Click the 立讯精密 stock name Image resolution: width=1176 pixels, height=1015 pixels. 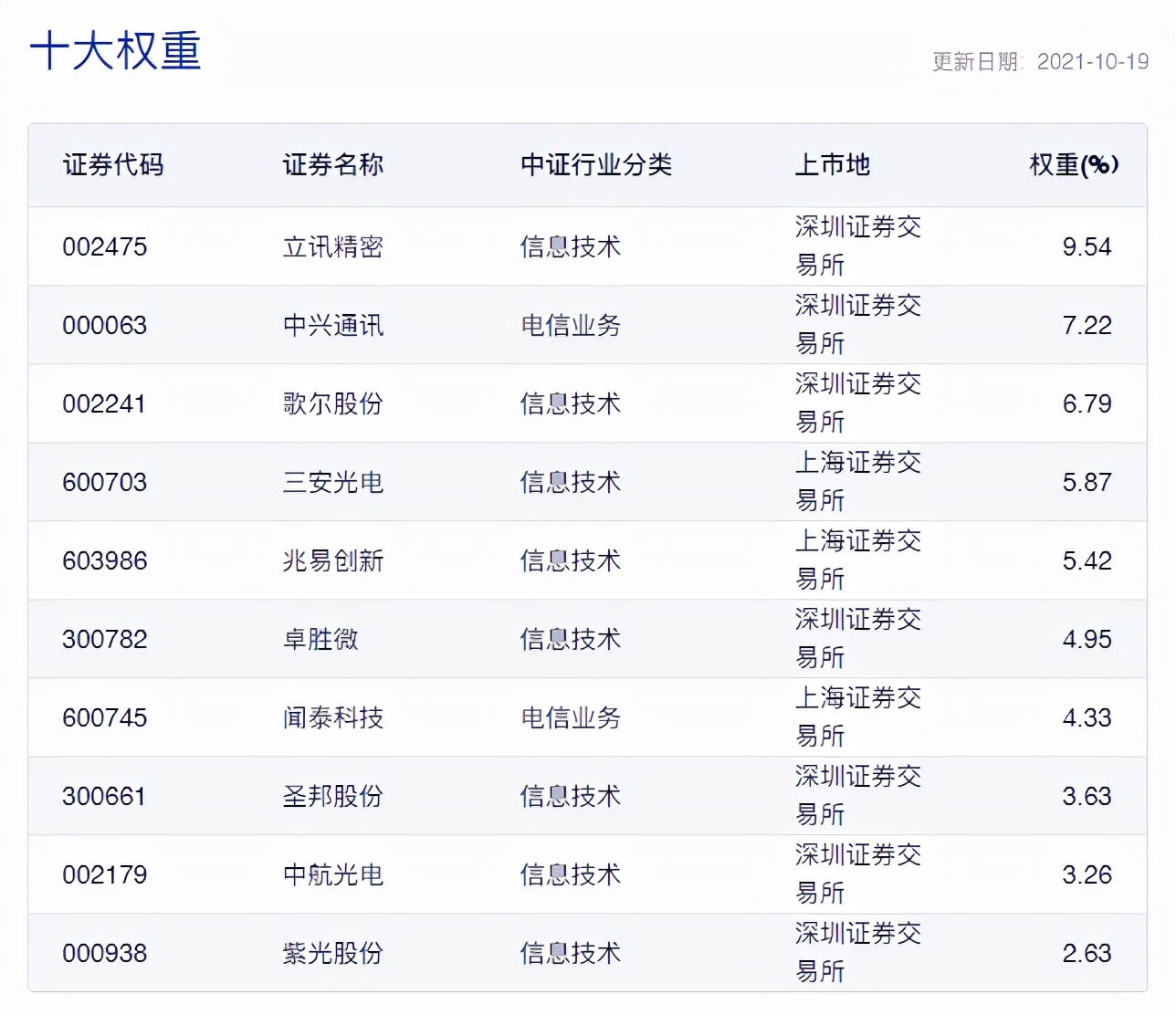332,246
